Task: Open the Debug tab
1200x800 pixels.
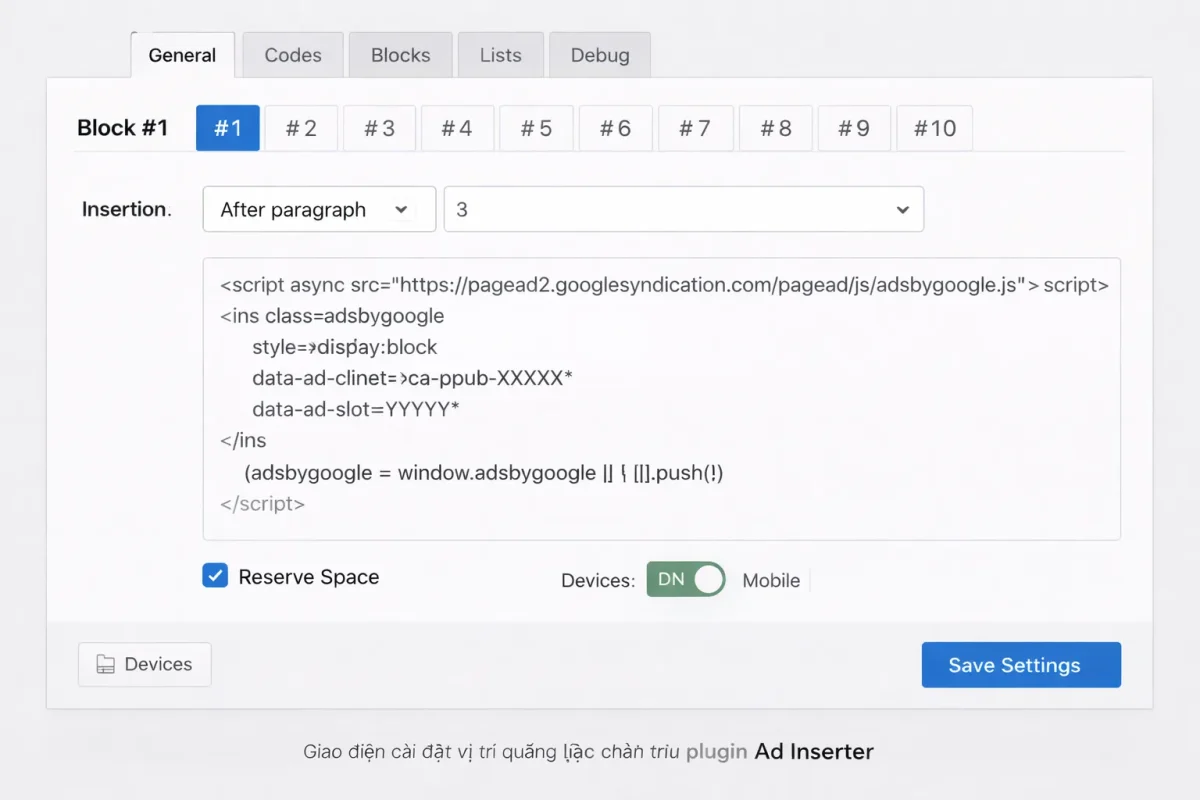Action: [x=600, y=55]
